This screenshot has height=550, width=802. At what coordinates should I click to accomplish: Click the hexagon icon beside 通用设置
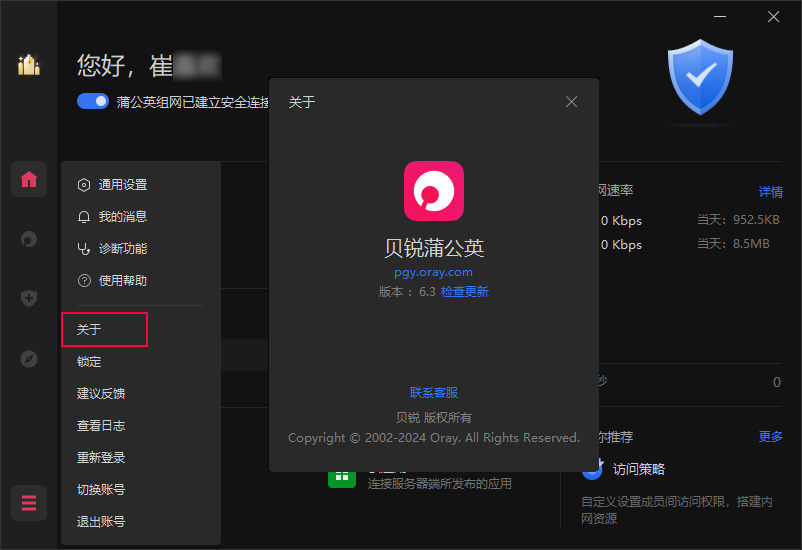[84, 185]
